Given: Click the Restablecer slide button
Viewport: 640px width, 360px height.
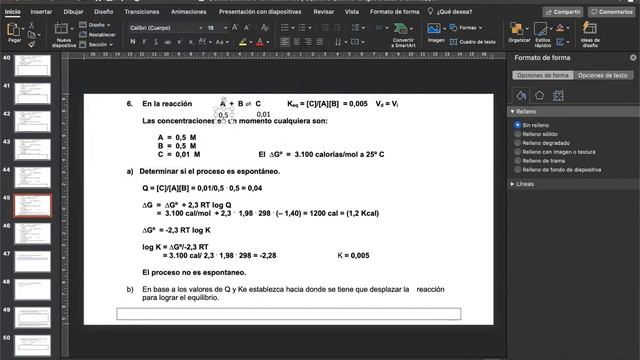Looking at the screenshot, I should [98, 35].
